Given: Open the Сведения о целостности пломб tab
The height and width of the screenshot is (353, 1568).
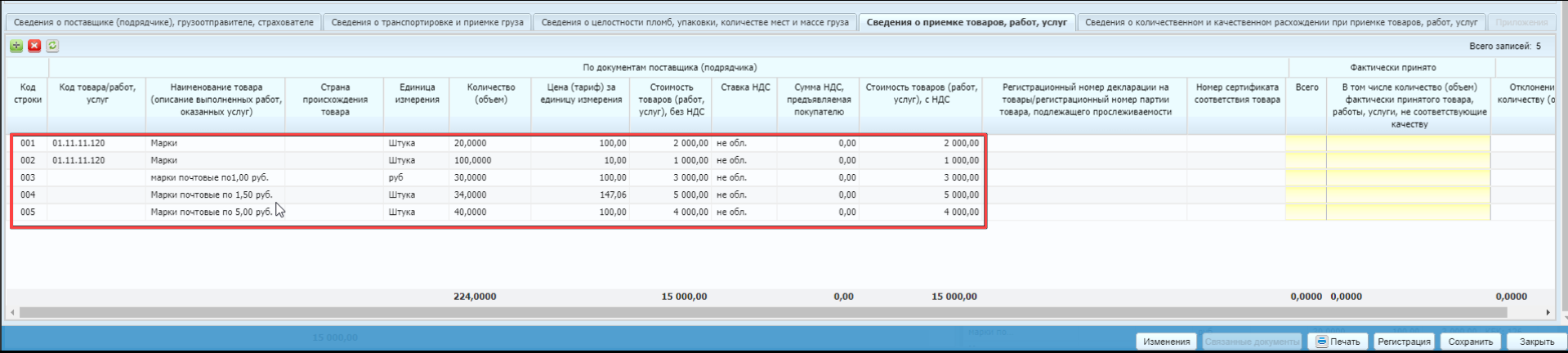Looking at the screenshot, I should pyautogui.click(x=695, y=22).
